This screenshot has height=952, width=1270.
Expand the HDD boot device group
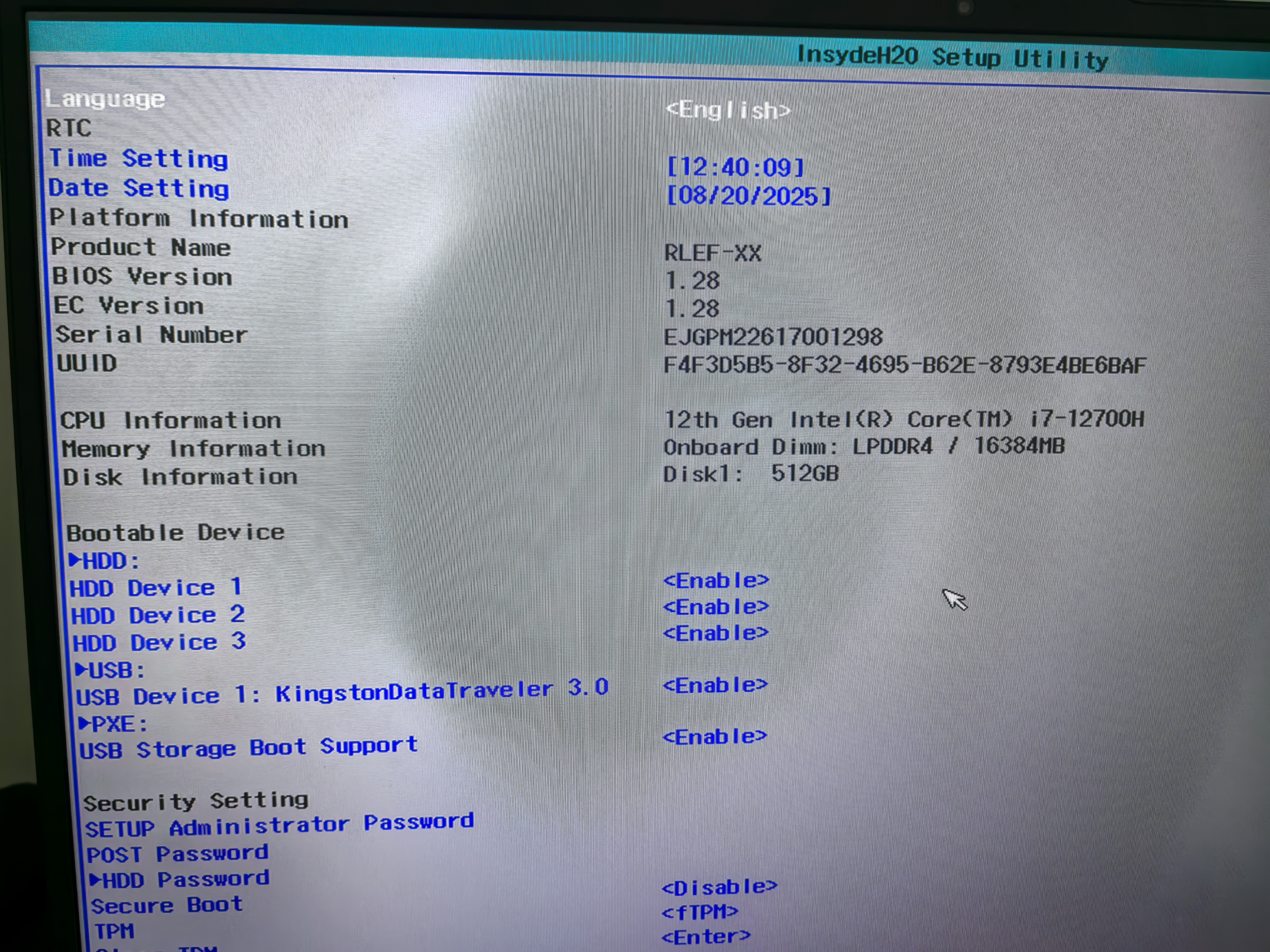pos(104,561)
